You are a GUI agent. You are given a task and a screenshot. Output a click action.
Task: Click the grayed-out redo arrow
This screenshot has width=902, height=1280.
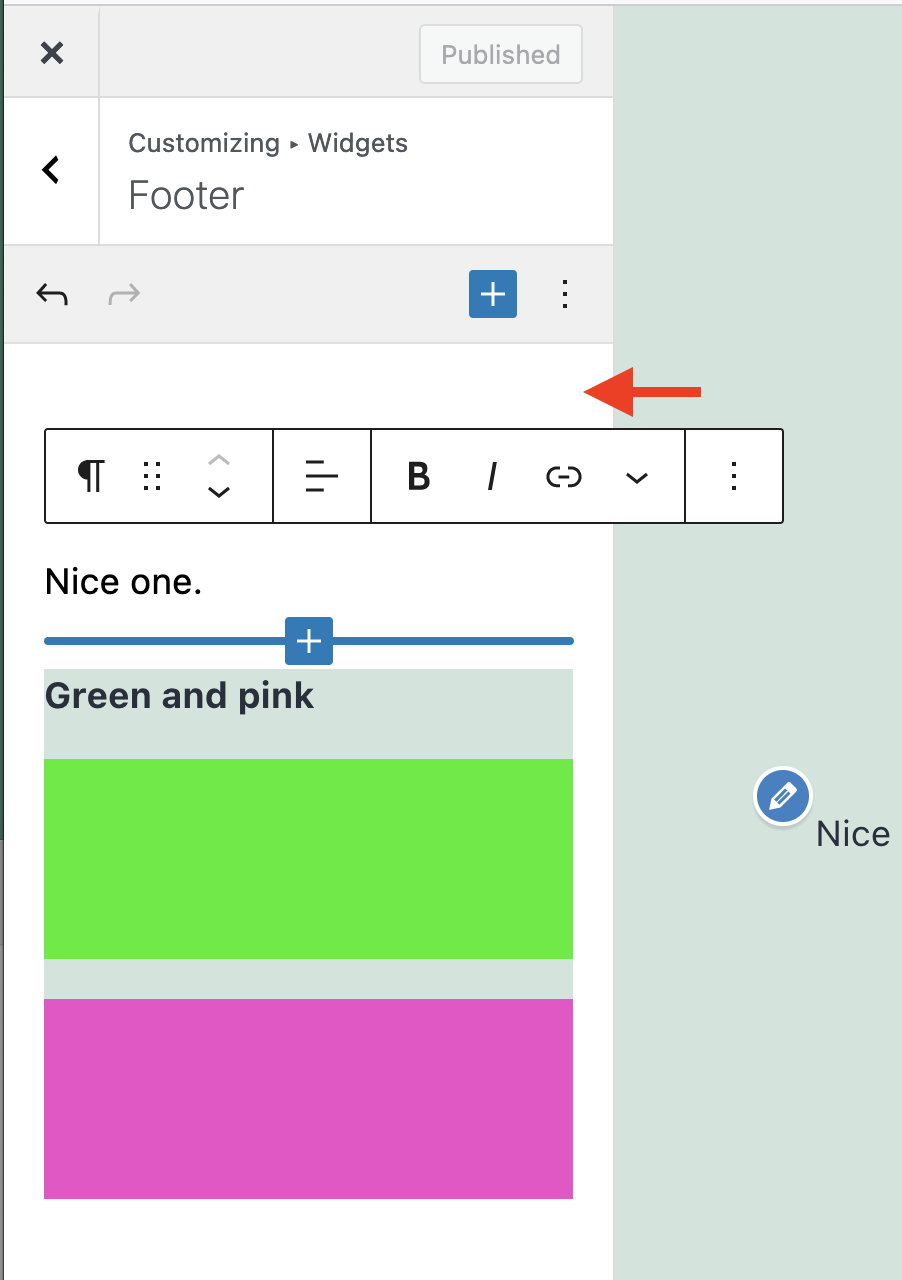pyautogui.click(x=124, y=294)
